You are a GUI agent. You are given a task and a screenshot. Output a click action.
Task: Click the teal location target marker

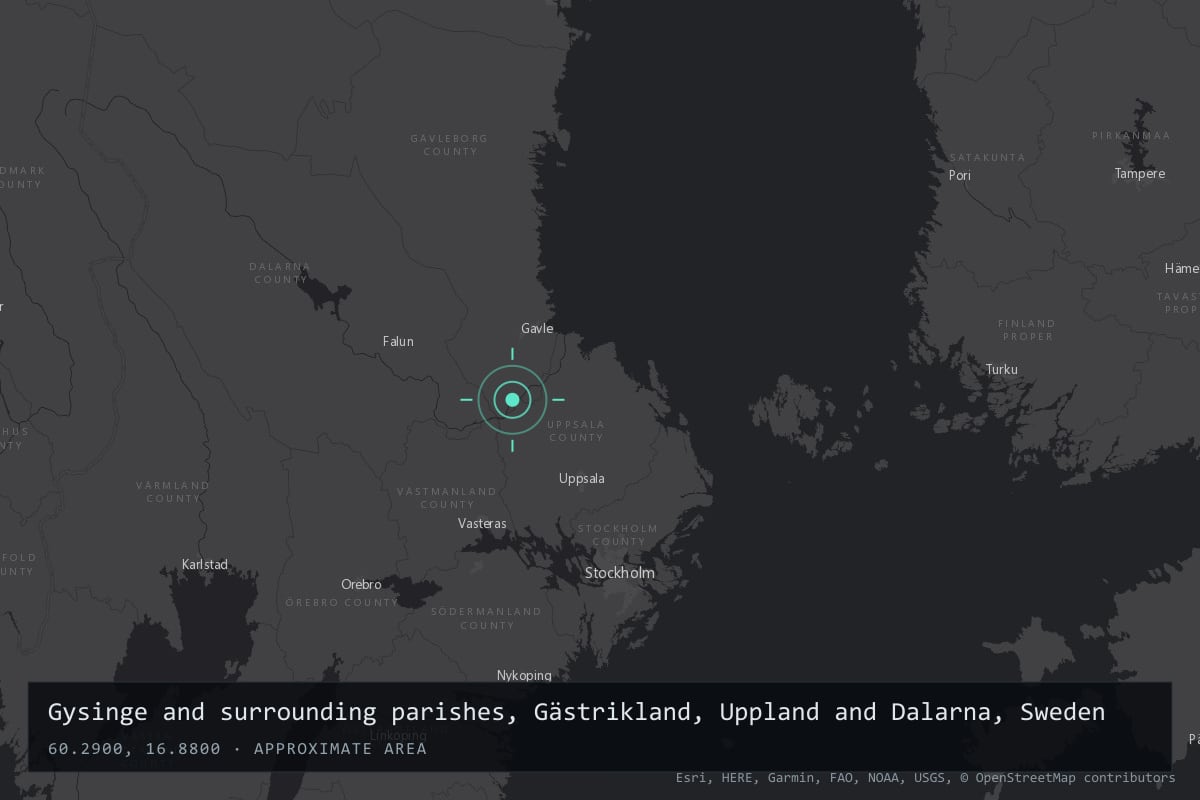point(512,399)
